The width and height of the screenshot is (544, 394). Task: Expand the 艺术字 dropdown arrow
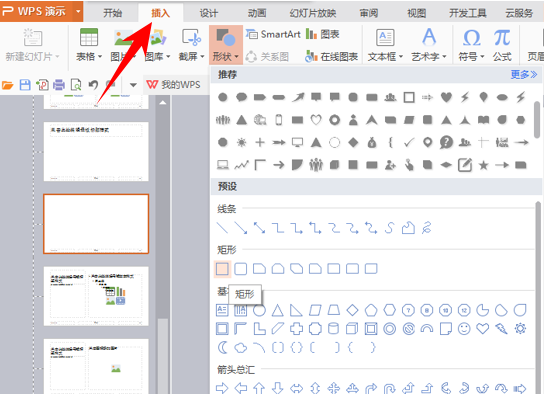coord(444,57)
